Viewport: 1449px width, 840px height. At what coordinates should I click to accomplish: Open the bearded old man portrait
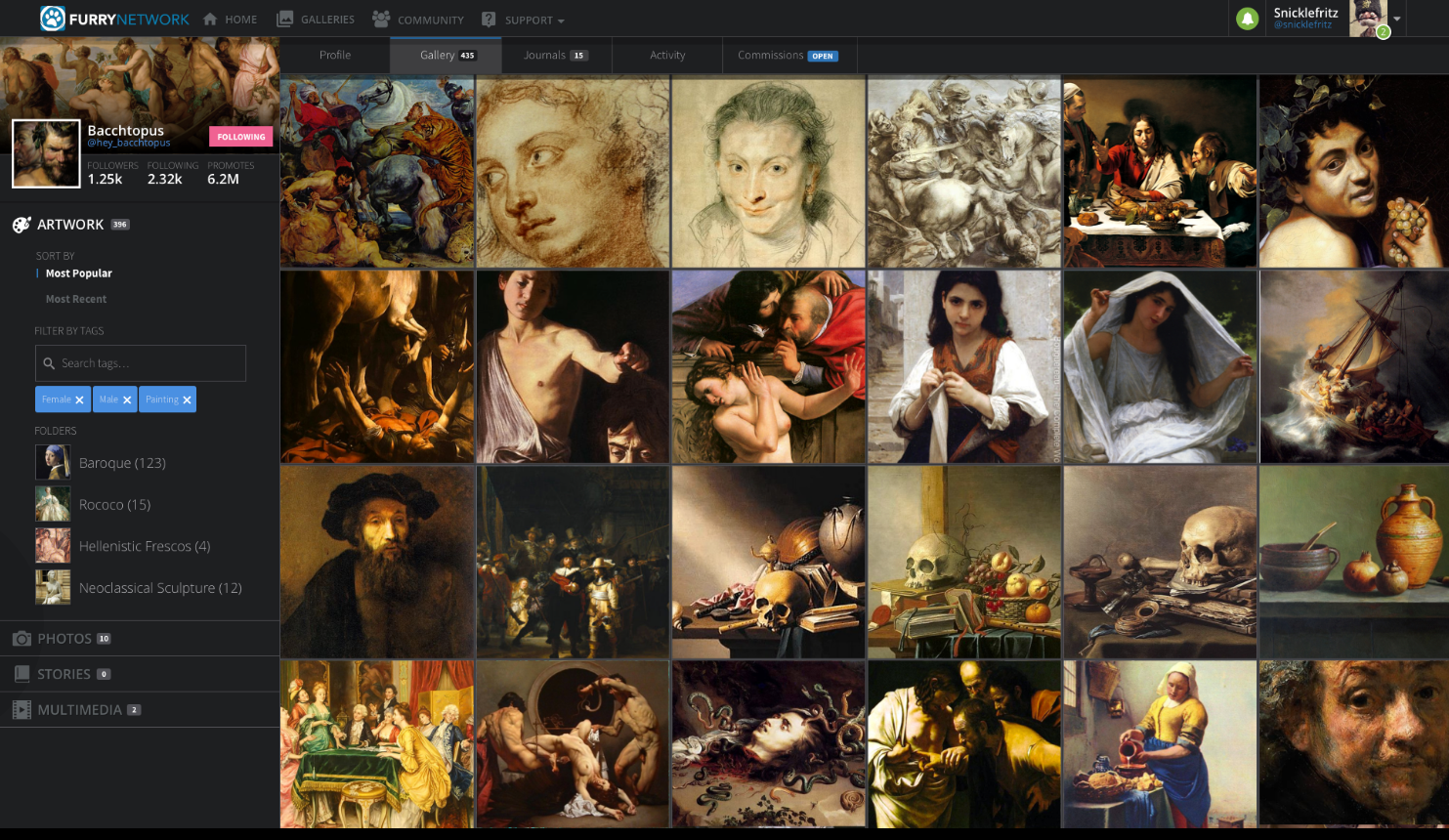point(377,562)
